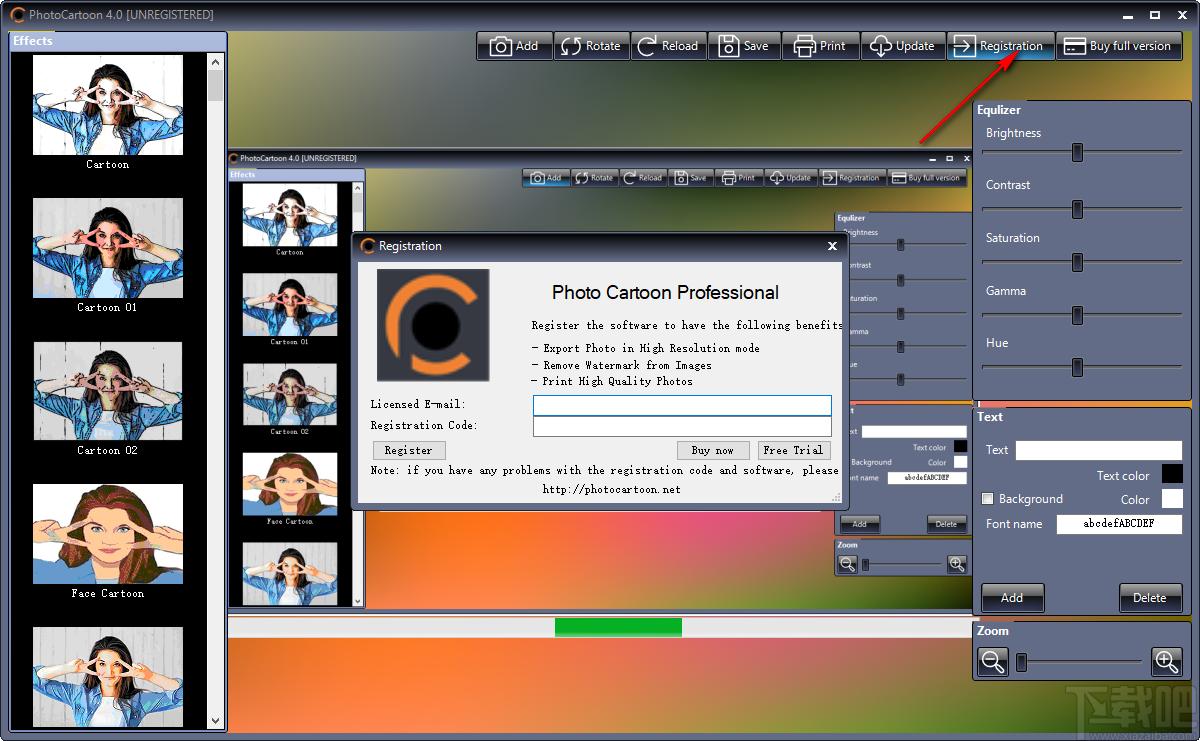Click the green progress bar

(x=618, y=627)
